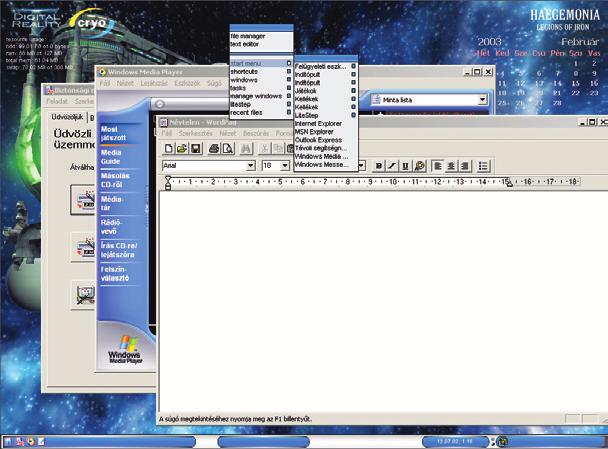Align text left in WordPad
Viewport: 608px width, 449px height.
437,166
